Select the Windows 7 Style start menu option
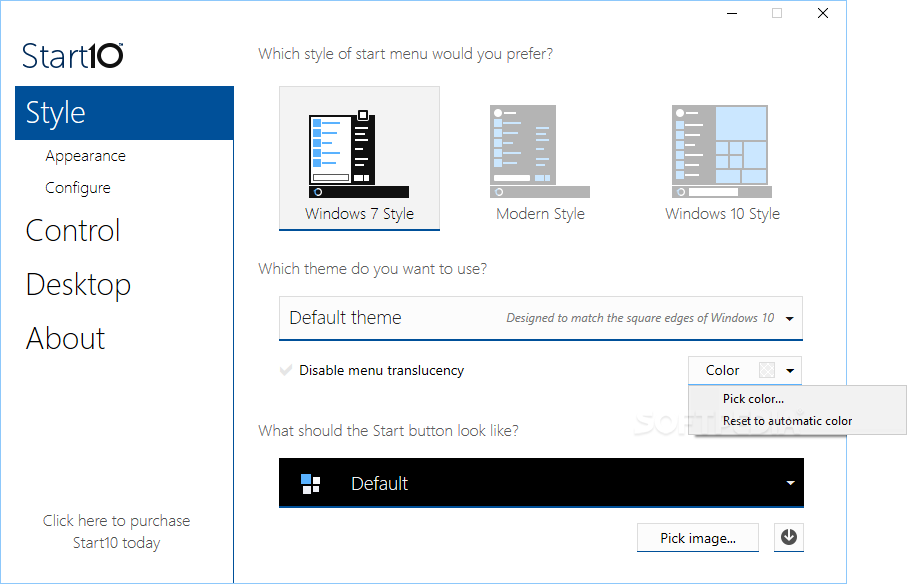 (x=359, y=158)
